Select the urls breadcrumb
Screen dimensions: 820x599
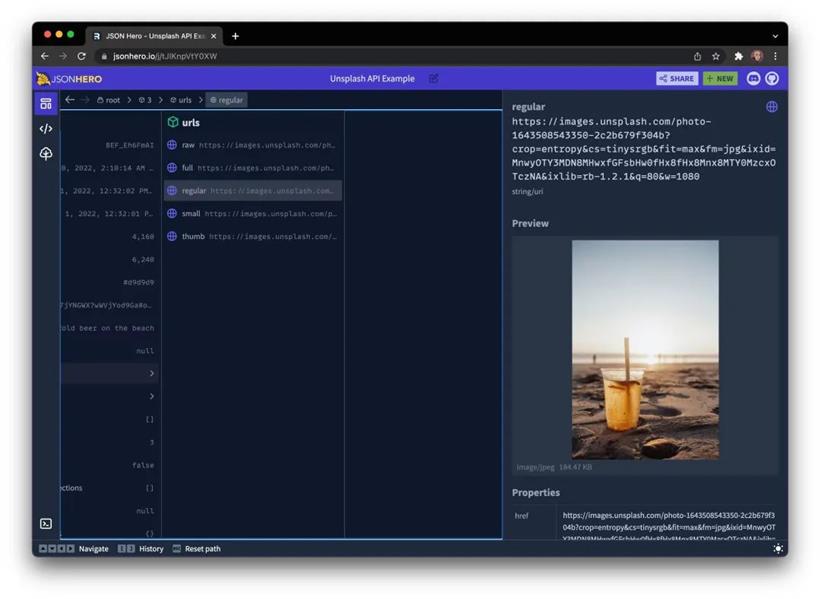181,100
